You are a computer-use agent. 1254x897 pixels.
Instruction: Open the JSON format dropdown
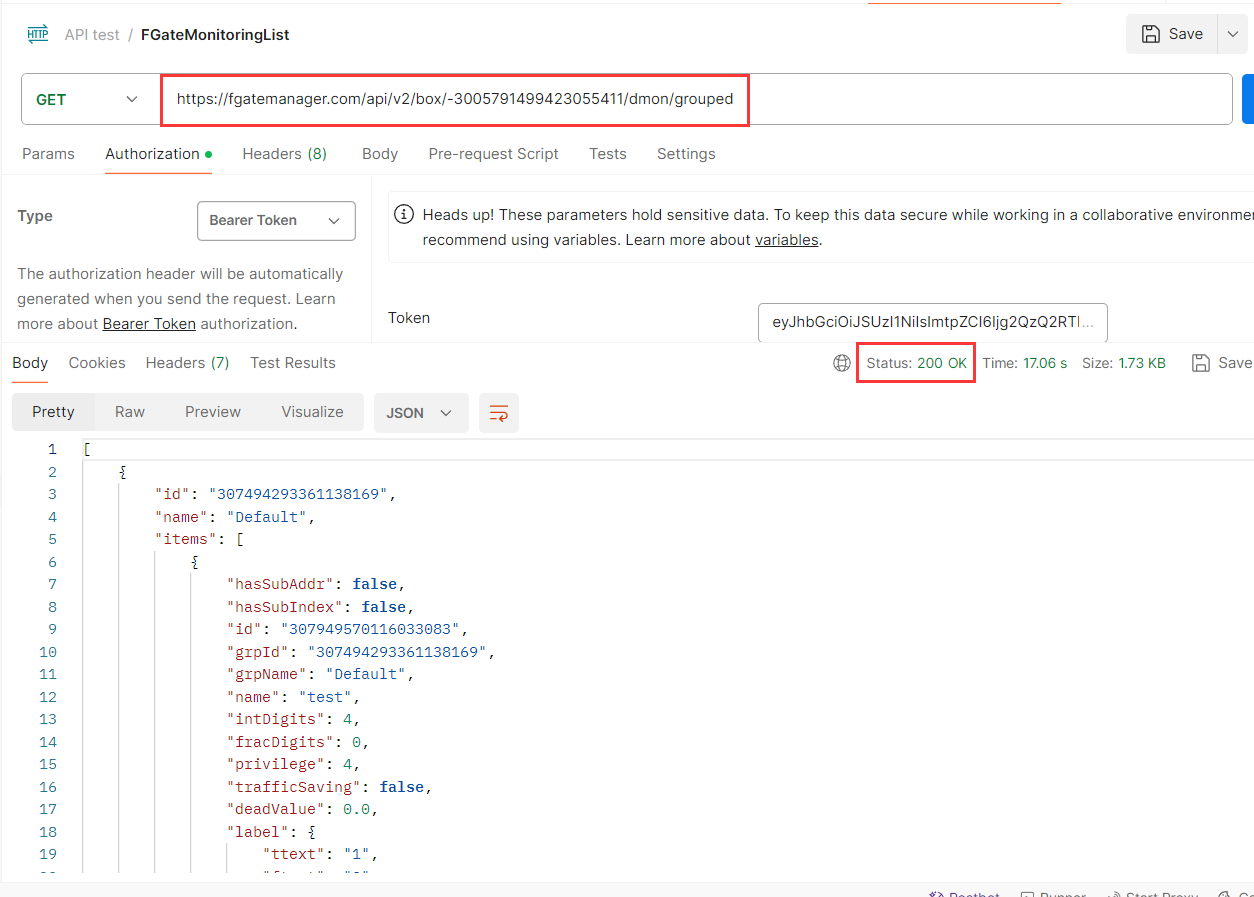(x=421, y=413)
